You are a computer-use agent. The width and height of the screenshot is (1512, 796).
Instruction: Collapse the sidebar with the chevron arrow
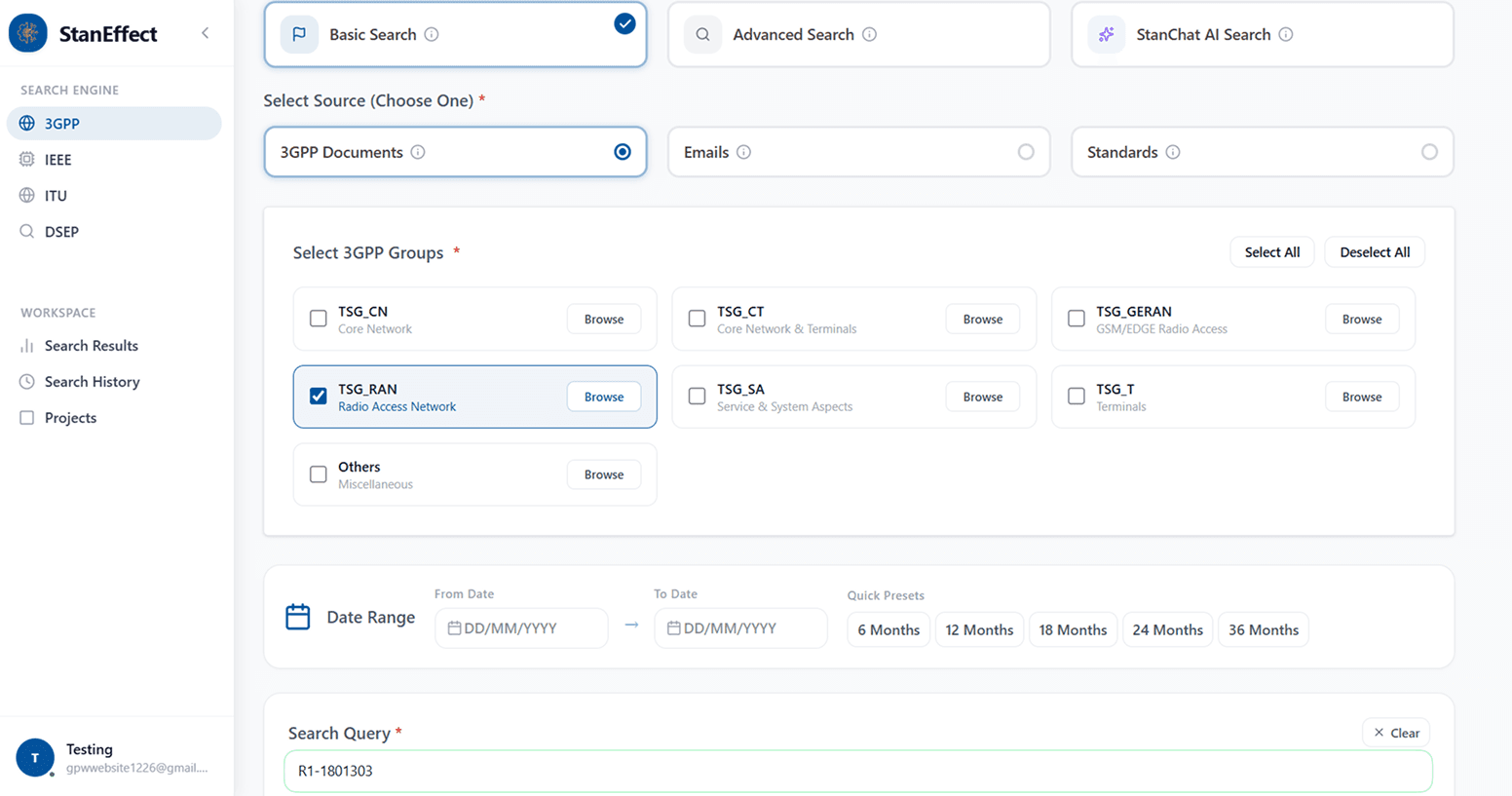click(206, 33)
